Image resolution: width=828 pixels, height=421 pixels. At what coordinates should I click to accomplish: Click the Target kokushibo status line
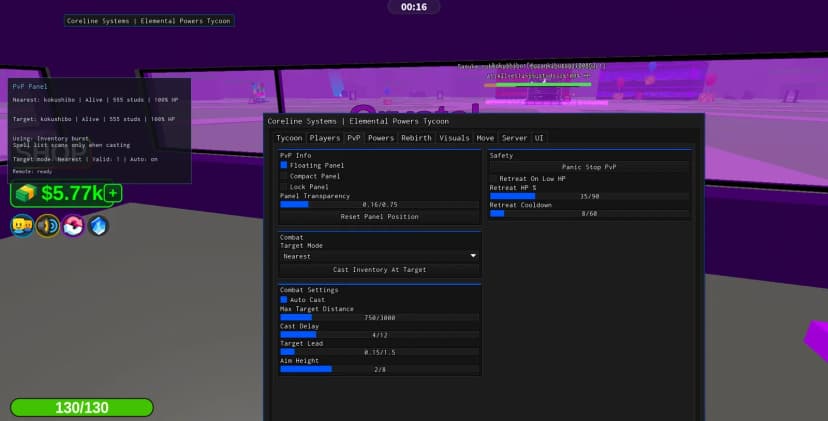click(94, 119)
